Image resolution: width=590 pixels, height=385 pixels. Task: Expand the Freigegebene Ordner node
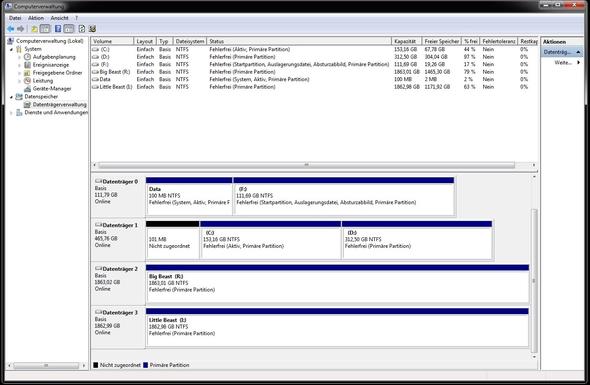[20, 73]
